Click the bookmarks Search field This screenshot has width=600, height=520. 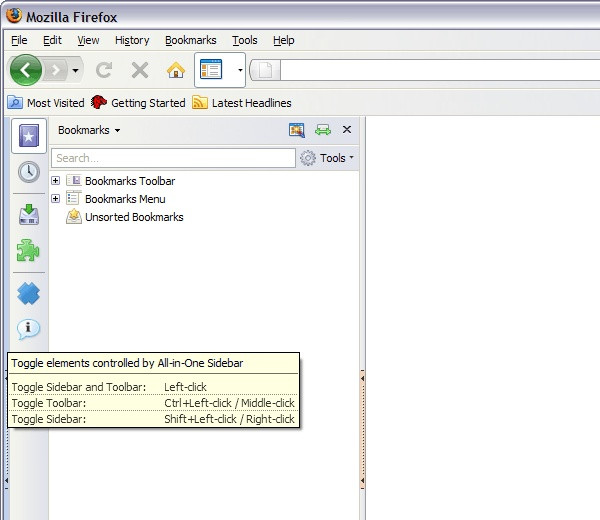(173, 158)
